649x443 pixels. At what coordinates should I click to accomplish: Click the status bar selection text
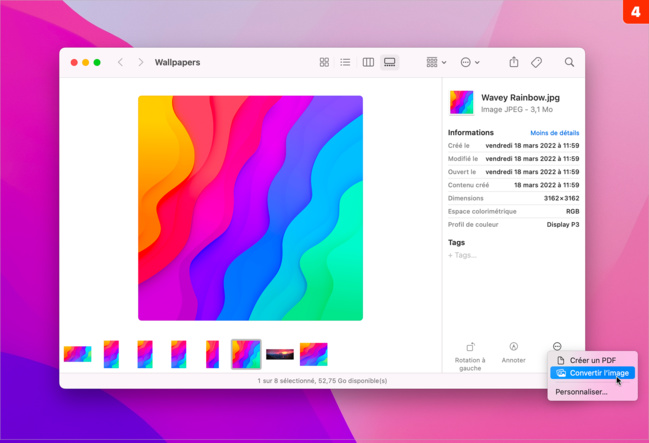[x=322, y=380]
